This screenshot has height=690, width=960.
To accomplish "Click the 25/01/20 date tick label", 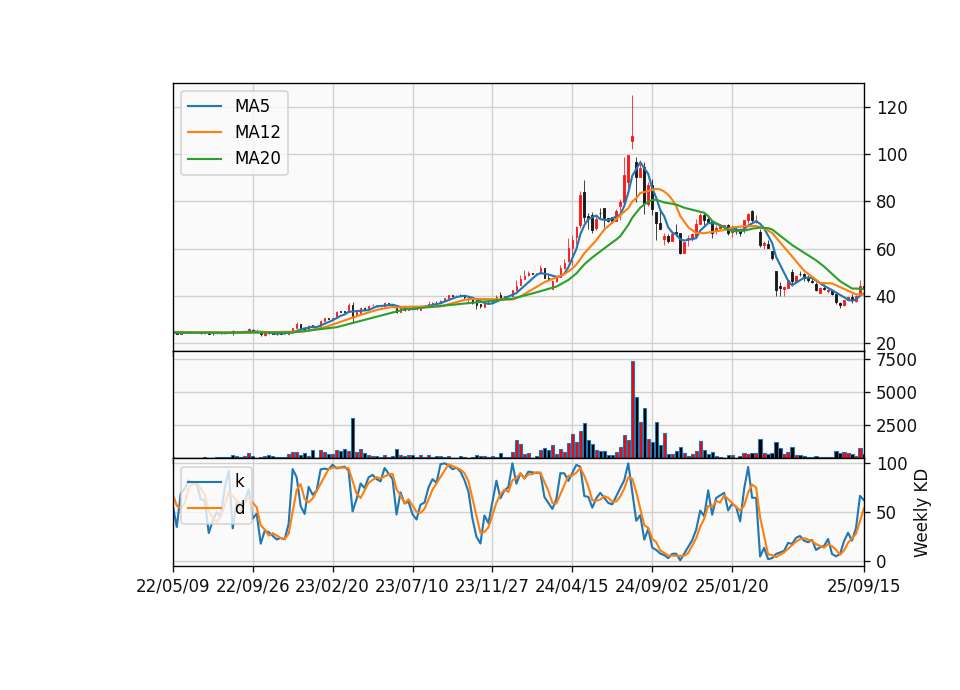I will click(x=732, y=587).
